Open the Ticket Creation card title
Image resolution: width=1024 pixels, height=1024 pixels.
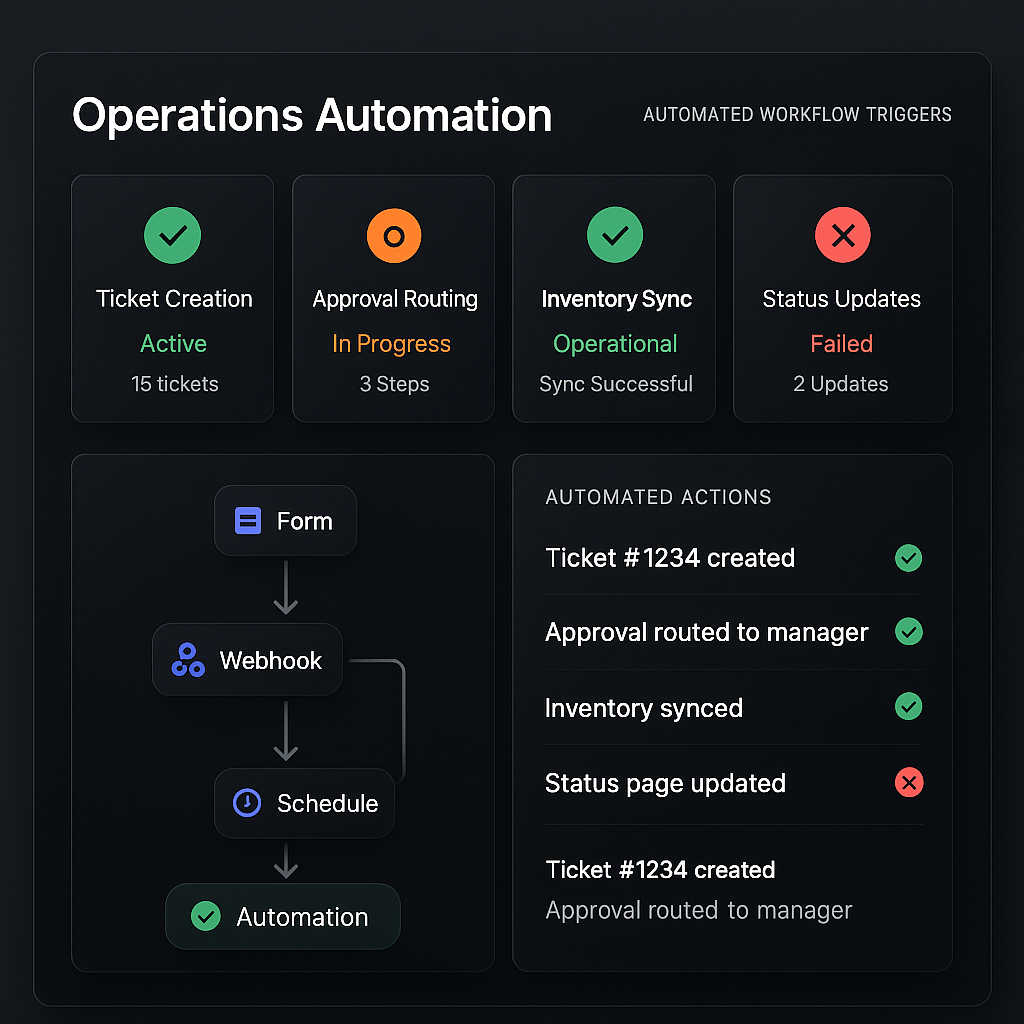point(174,299)
